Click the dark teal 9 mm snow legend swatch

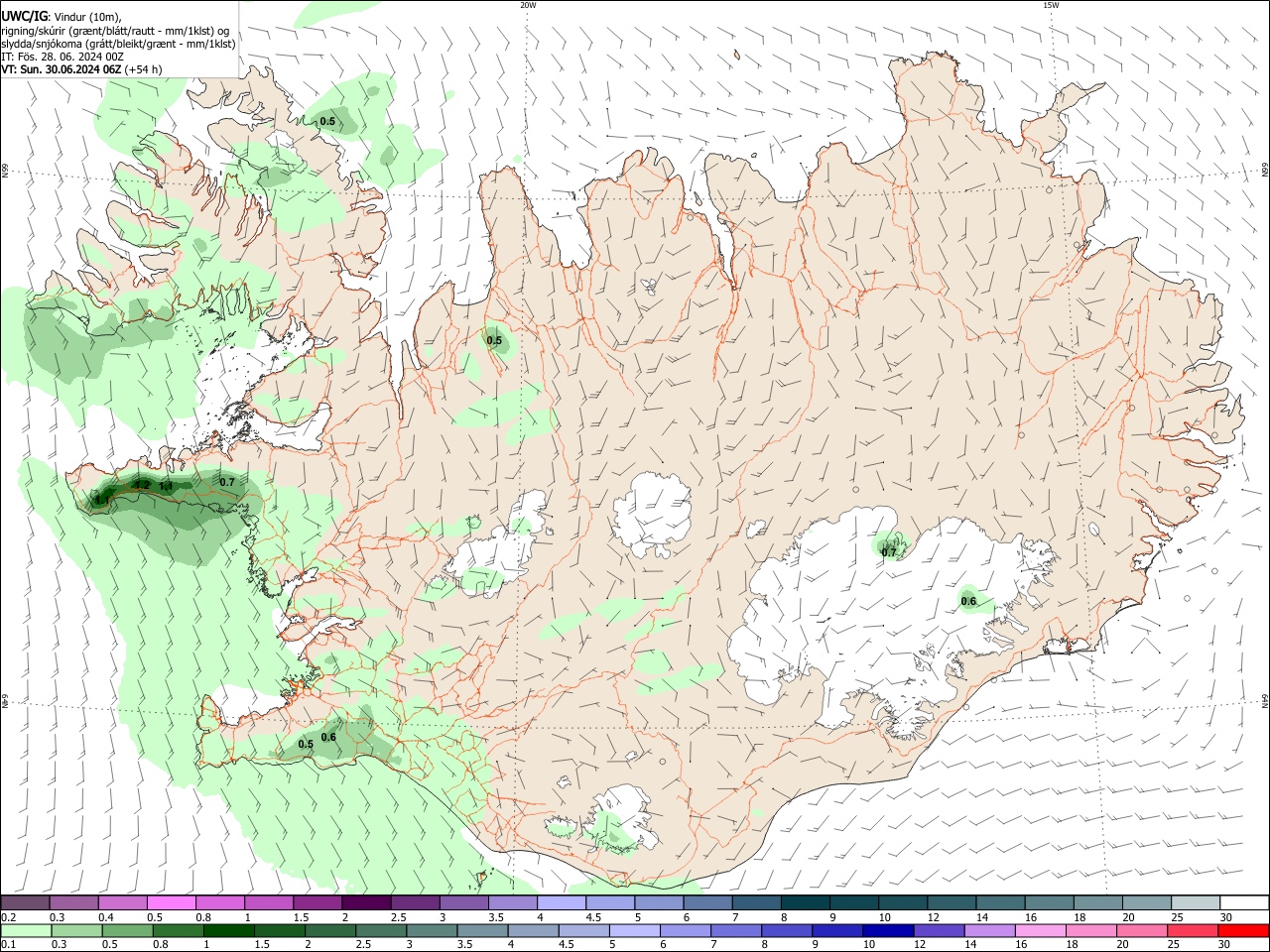click(x=853, y=903)
